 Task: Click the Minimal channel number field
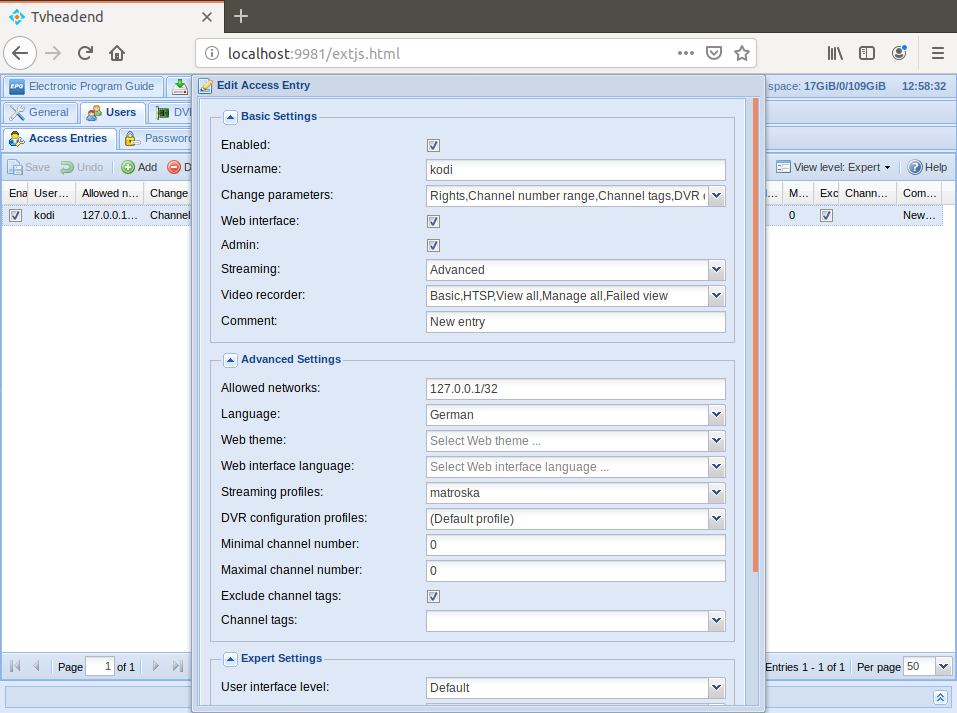576,545
